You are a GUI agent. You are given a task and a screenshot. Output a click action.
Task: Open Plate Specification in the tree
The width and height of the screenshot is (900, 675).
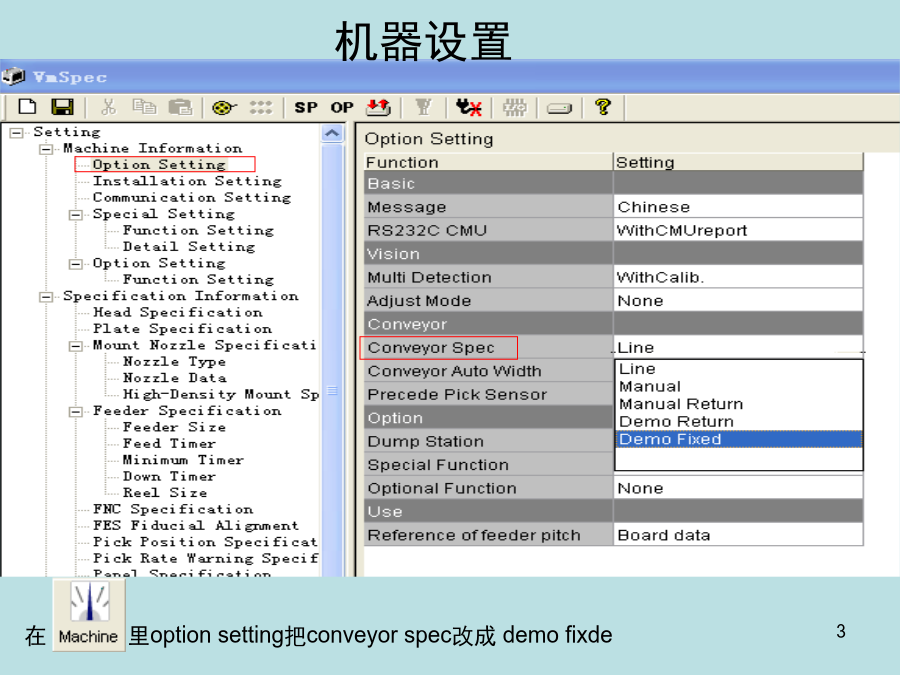coord(183,329)
